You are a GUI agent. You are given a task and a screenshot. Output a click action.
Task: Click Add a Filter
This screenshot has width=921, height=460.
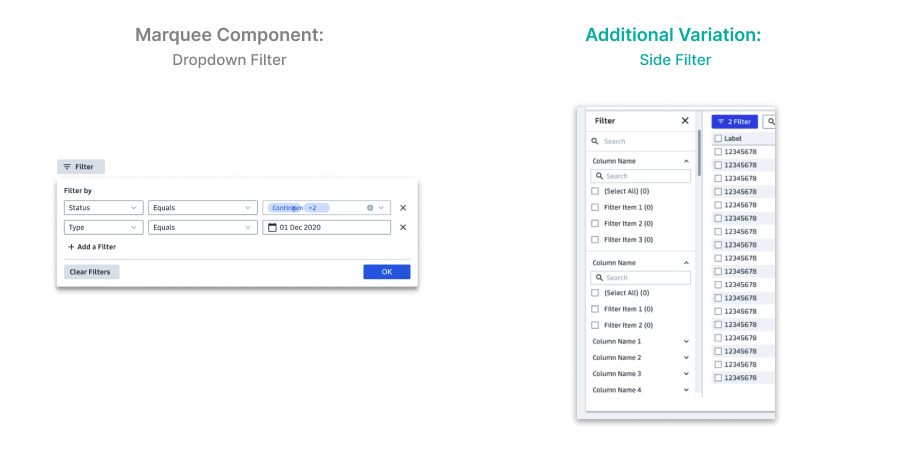[92, 247]
